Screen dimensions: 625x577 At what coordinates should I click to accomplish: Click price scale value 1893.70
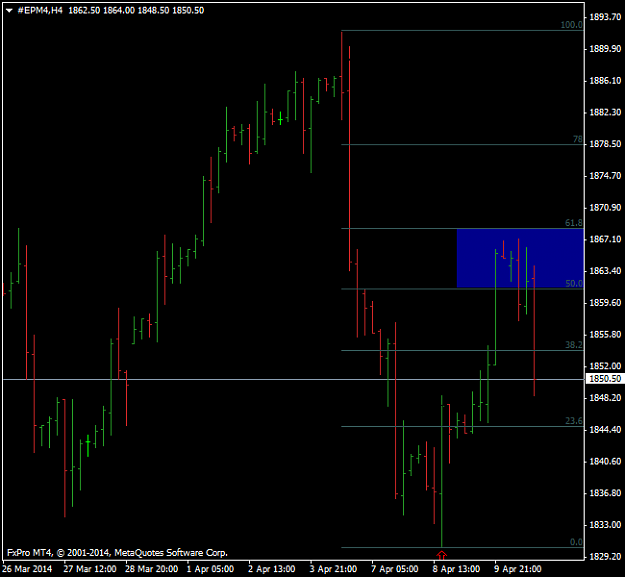tap(605, 17)
